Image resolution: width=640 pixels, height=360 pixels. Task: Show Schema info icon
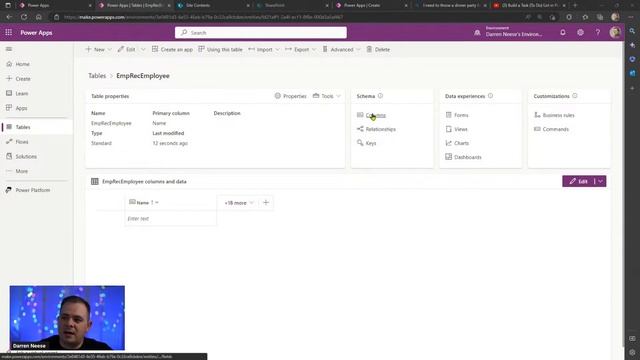[380, 96]
